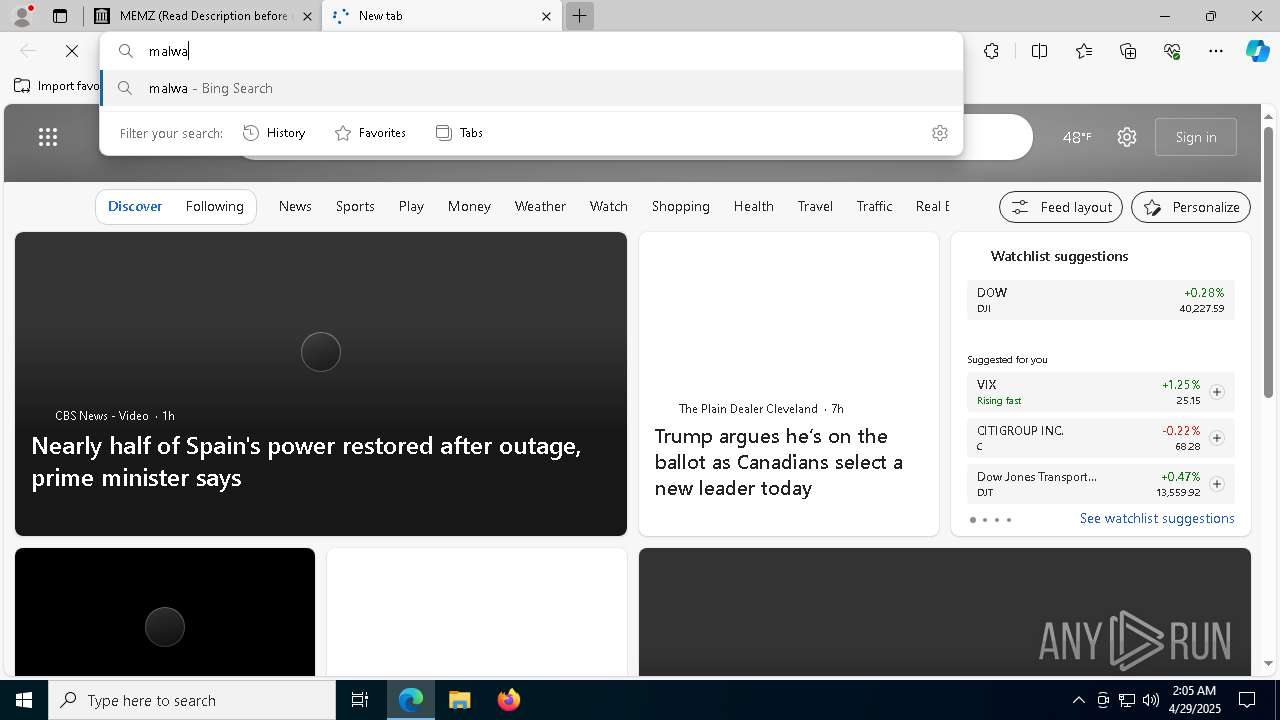Open the Favorites star icon
Image resolution: width=1280 pixels, height=720 pixels.
[1084, 51]
